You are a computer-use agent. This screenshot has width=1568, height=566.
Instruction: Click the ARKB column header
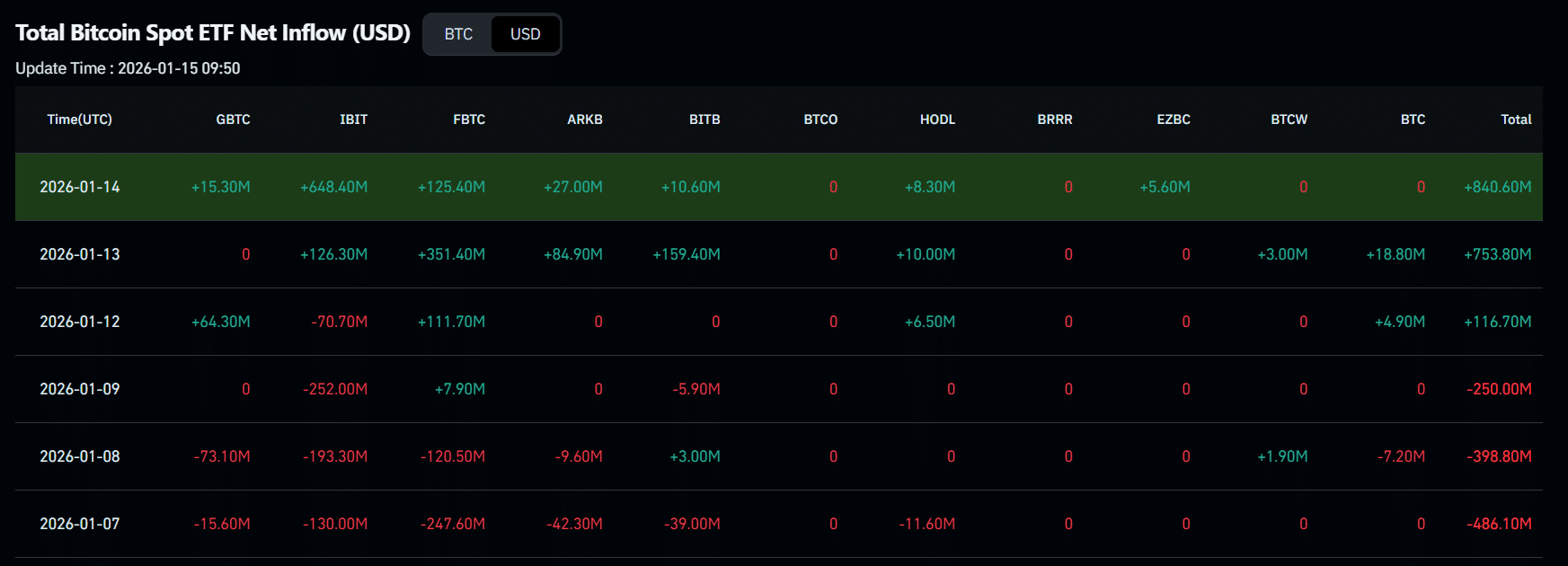(585, 119)
